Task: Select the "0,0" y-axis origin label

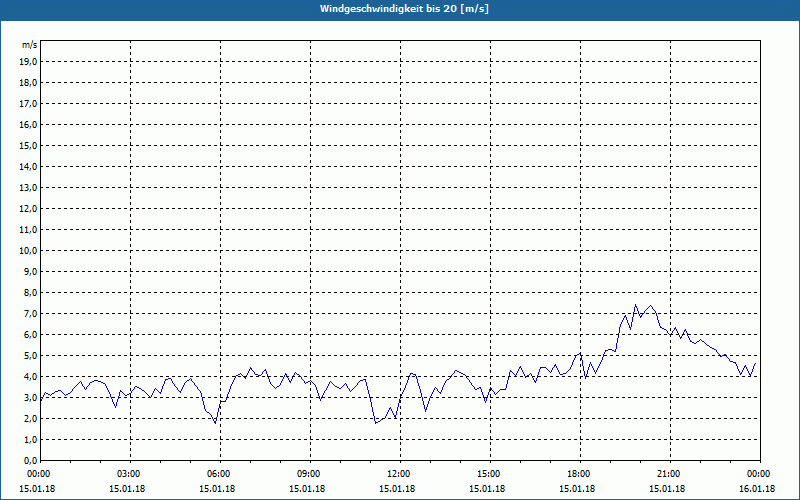Action: coord(30,461)
